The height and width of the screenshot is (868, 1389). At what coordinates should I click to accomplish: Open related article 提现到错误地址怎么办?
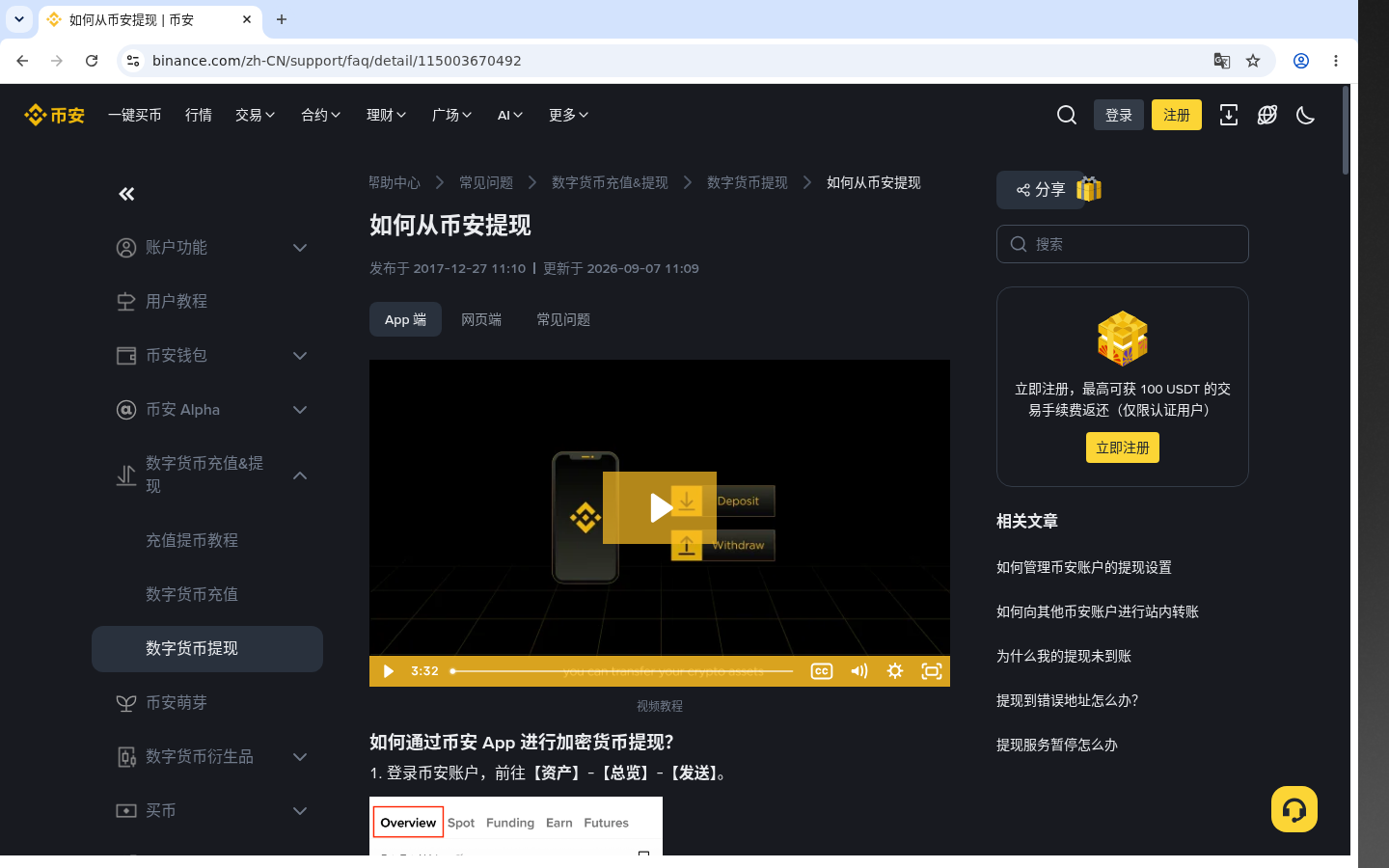[x=1068, y=700]
